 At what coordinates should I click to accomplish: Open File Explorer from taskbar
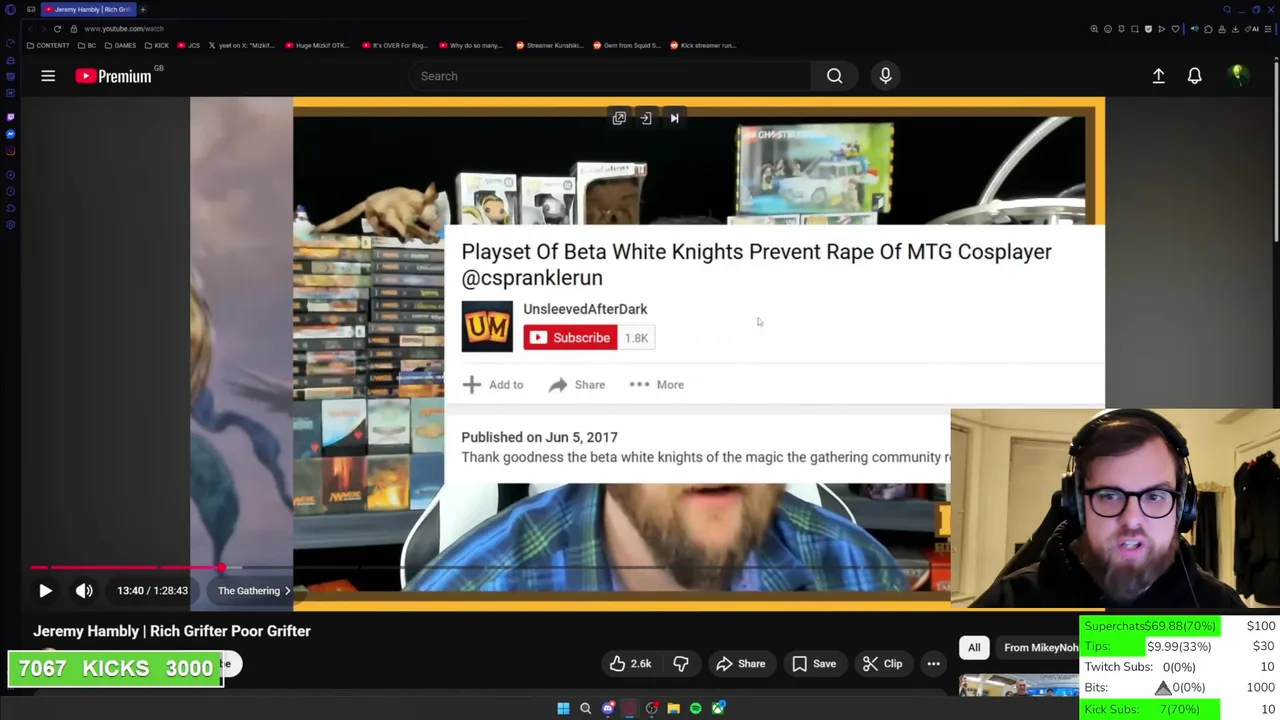tap(673, 709)
